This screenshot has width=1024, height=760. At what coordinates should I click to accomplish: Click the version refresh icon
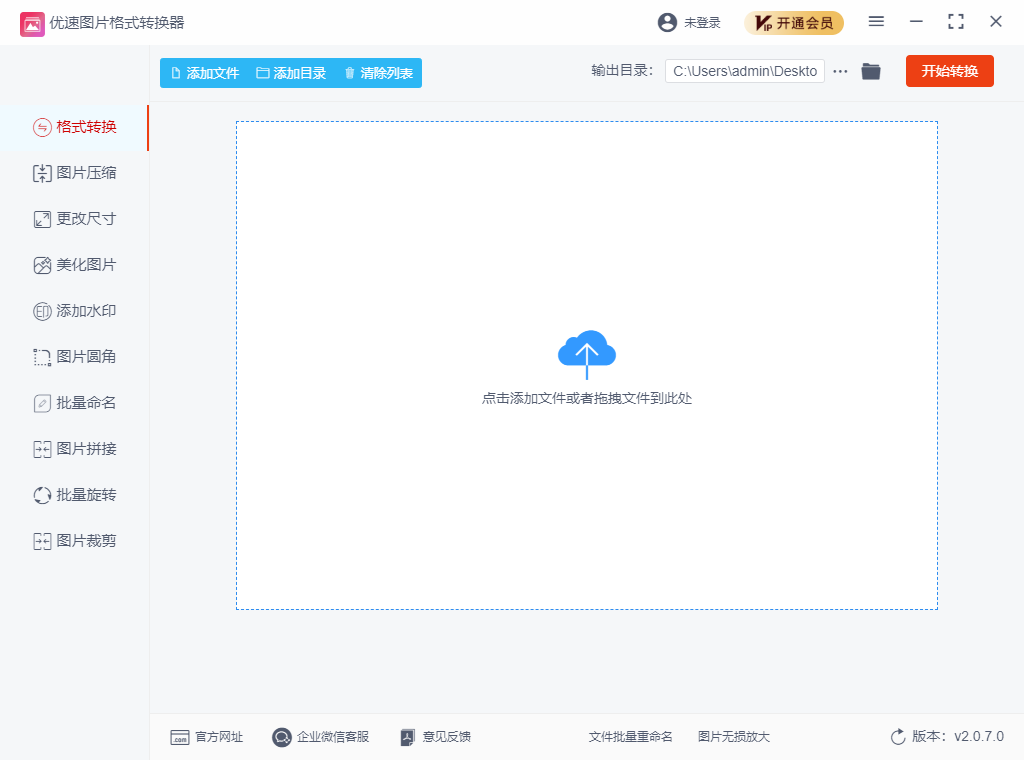pyautogui.click(x=898, y=737)
